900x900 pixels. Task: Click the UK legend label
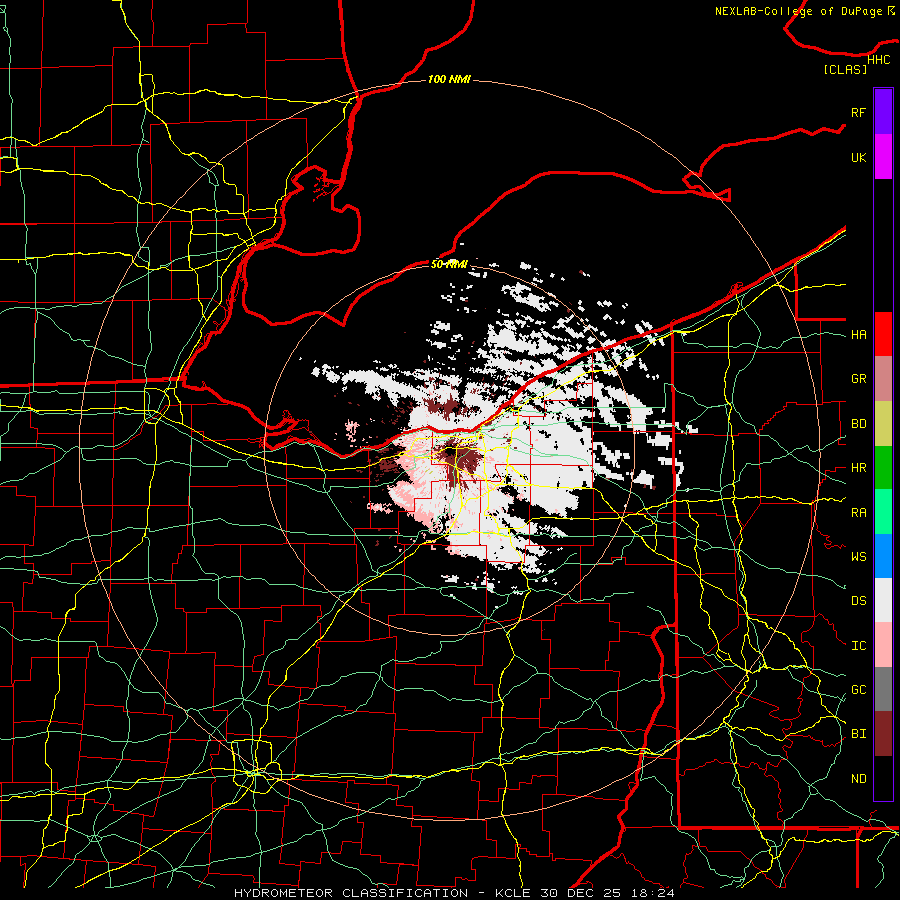point(858,157)
